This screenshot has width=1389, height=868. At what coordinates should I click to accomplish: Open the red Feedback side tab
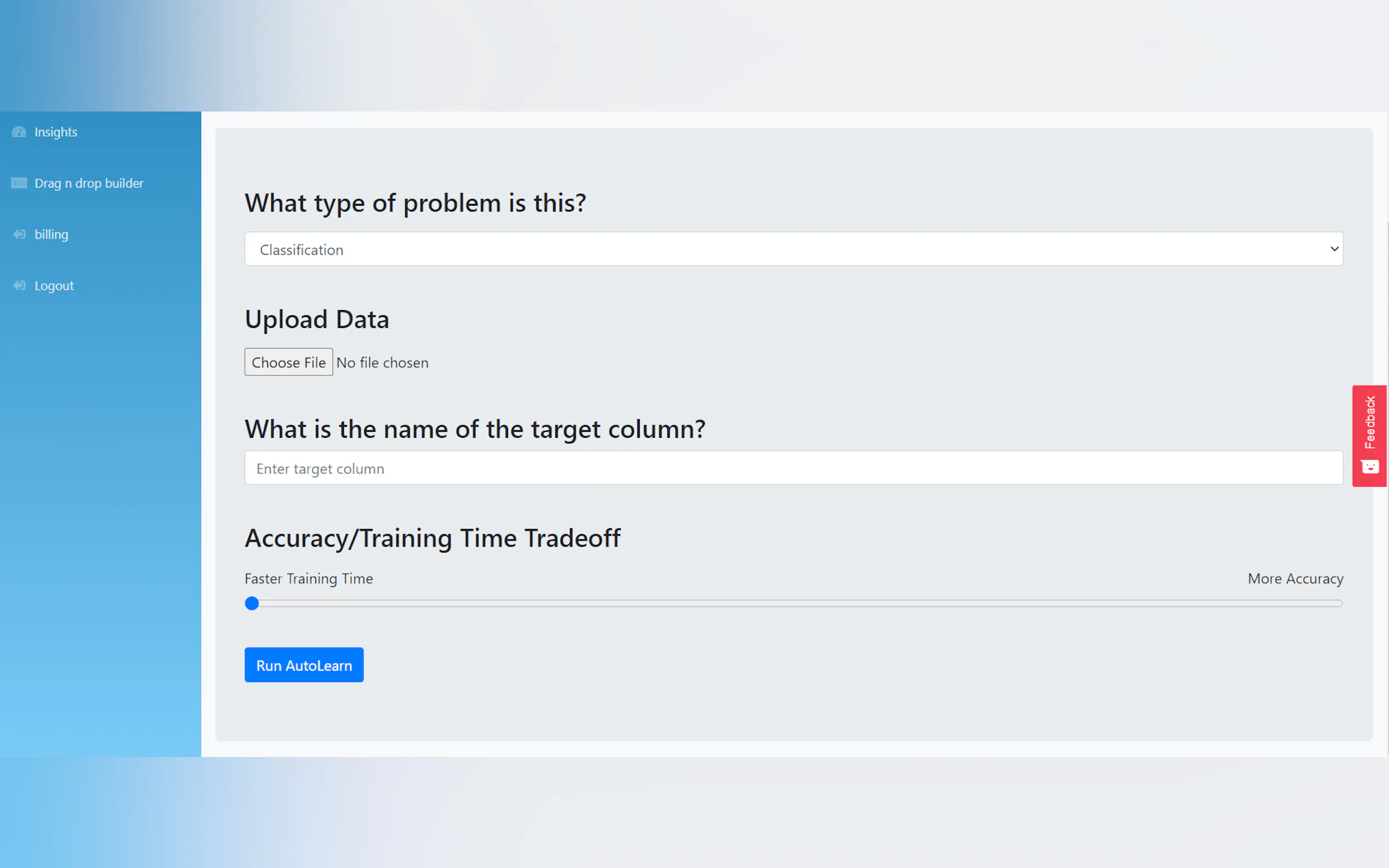point(1369,424)
